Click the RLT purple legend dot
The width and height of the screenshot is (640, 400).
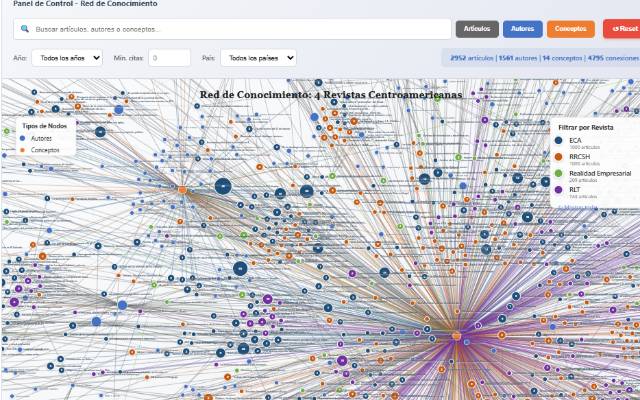[558, 189]
